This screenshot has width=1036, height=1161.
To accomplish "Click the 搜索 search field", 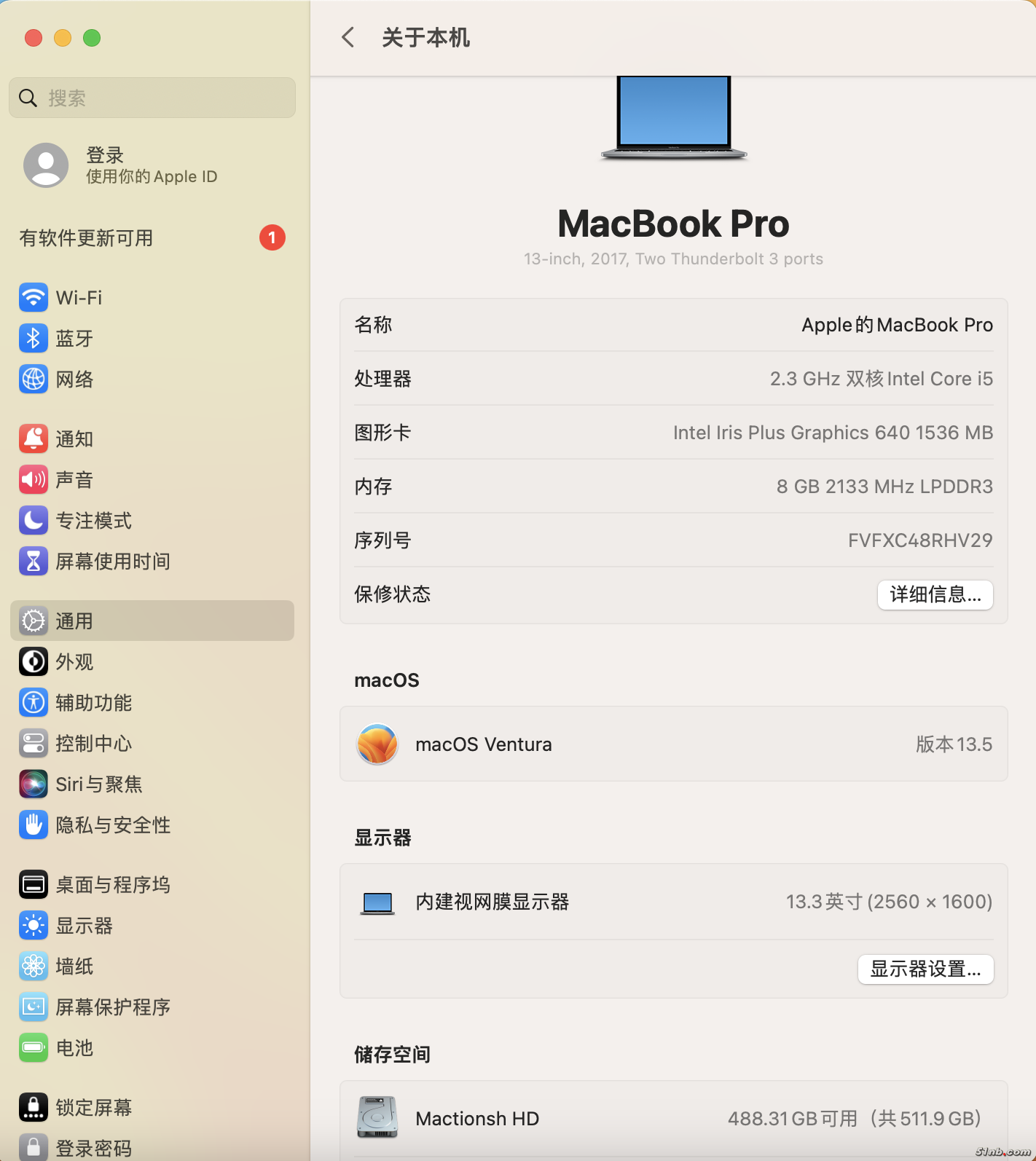I will (x=152, y=98).
